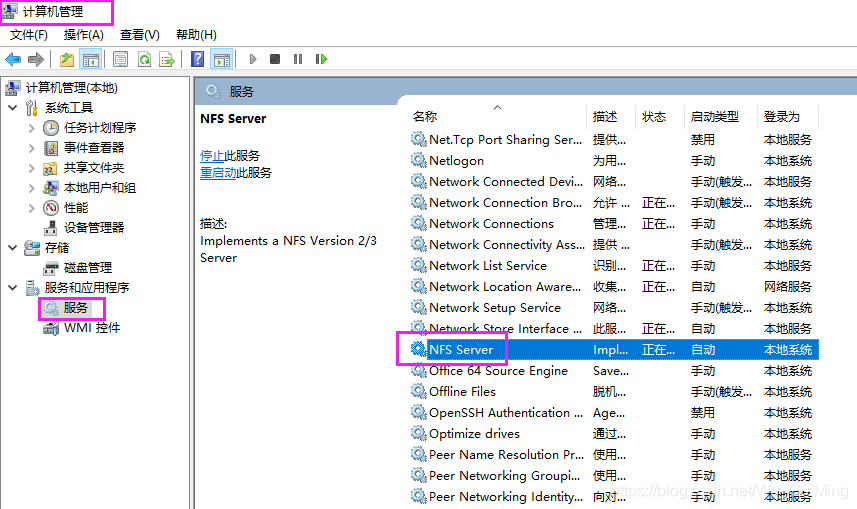Click the Up one level folder icon
The width and height of the screenshot is (857, 509).
click(67, 59)
